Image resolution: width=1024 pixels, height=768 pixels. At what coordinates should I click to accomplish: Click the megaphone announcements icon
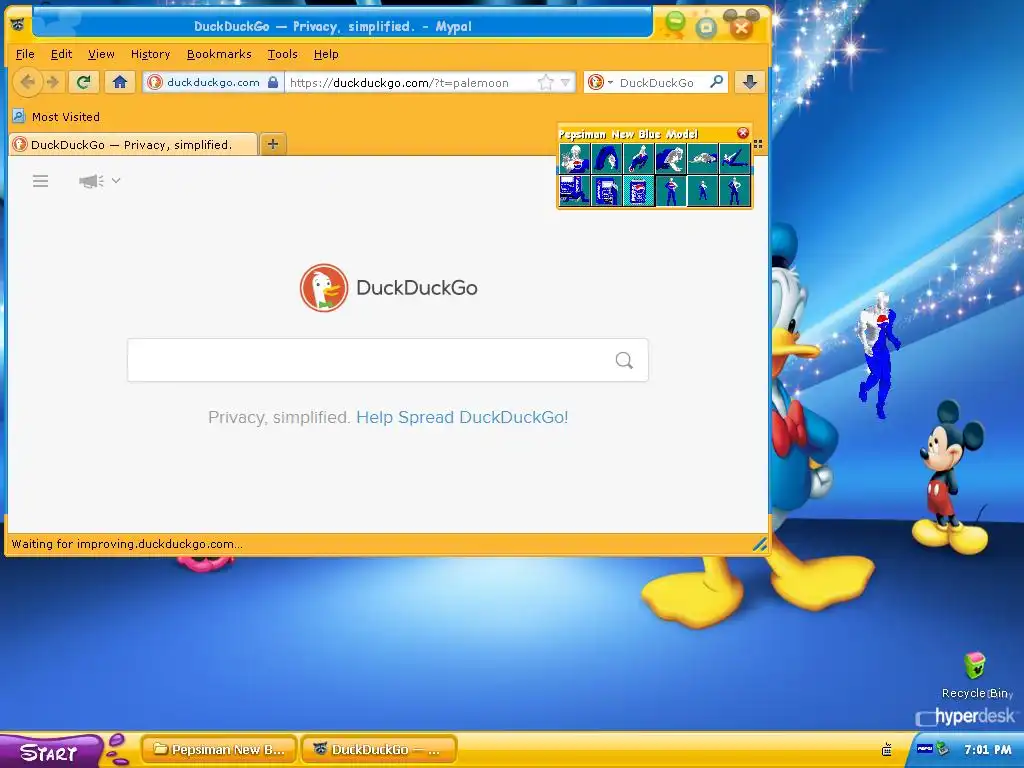91,181
